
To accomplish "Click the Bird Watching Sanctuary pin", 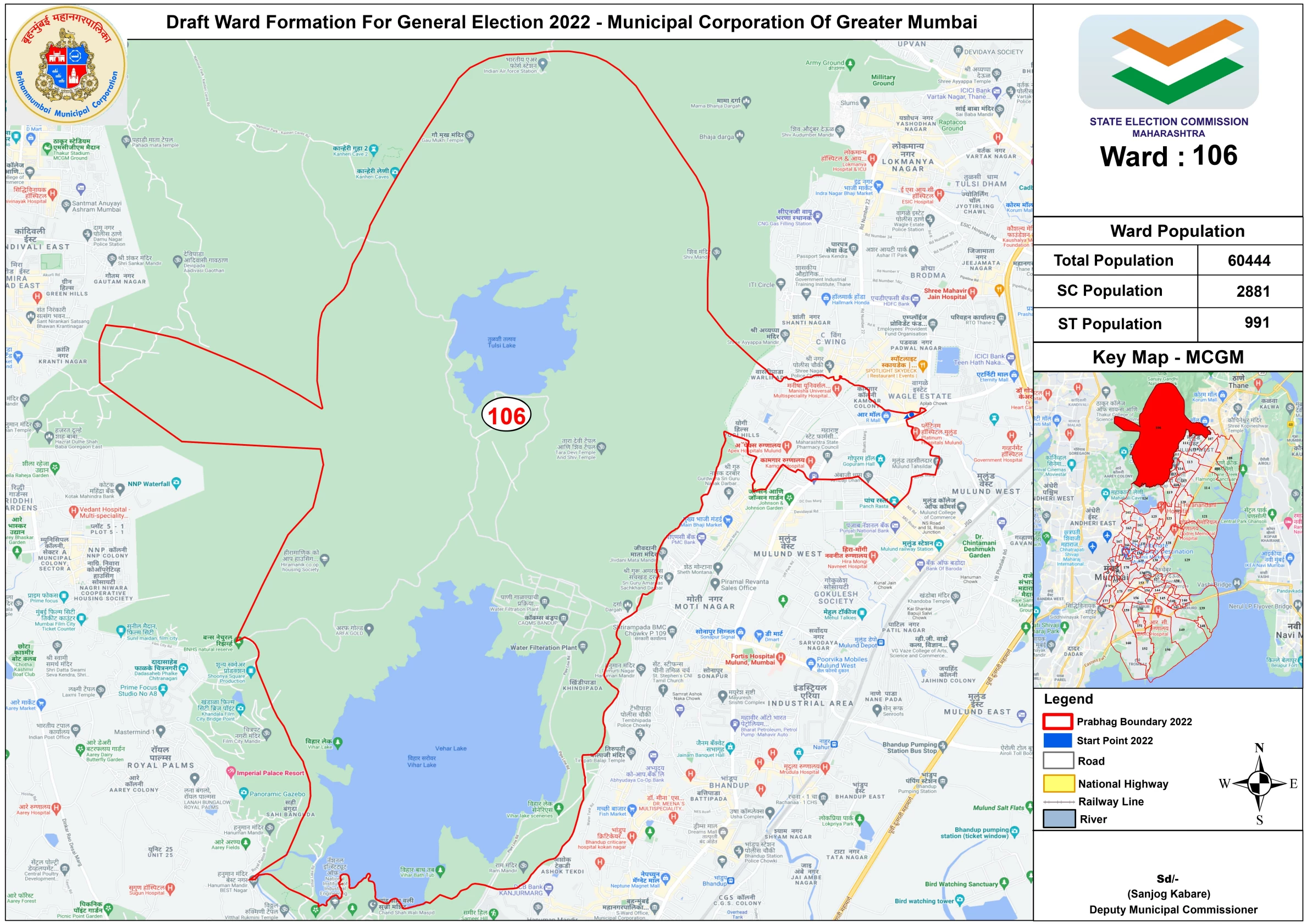I will click(x=1004, y=883).
